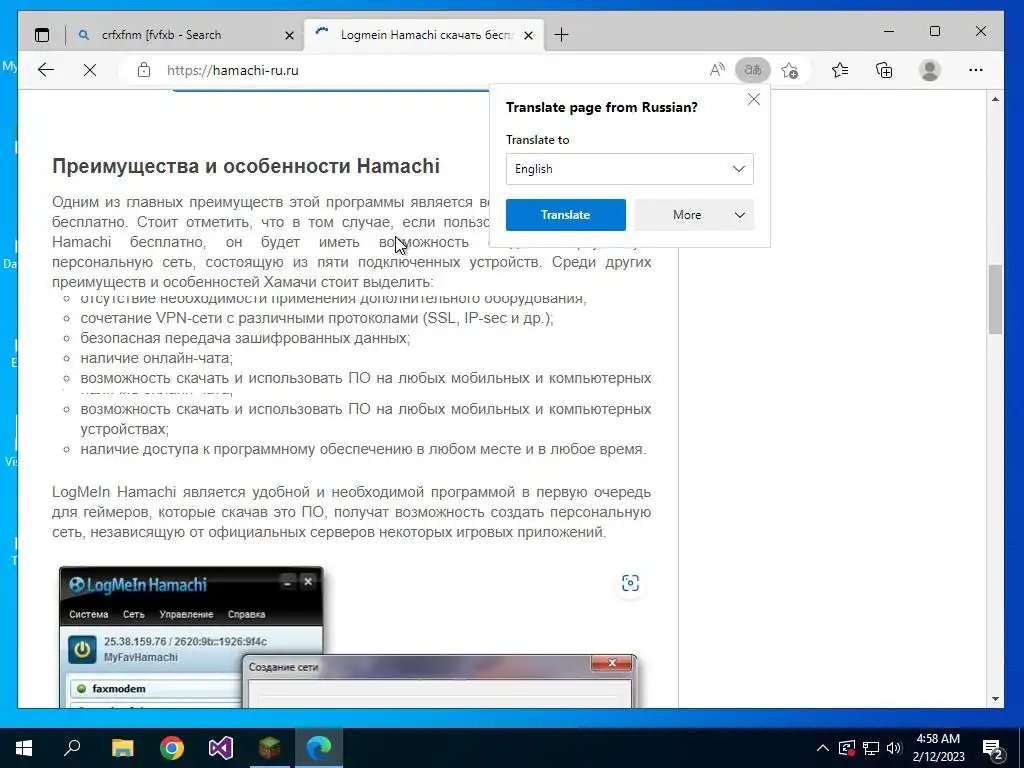Click Microsoft Edge taskbar icon
Screen dimensions: 1024x768
click(319, 748)
